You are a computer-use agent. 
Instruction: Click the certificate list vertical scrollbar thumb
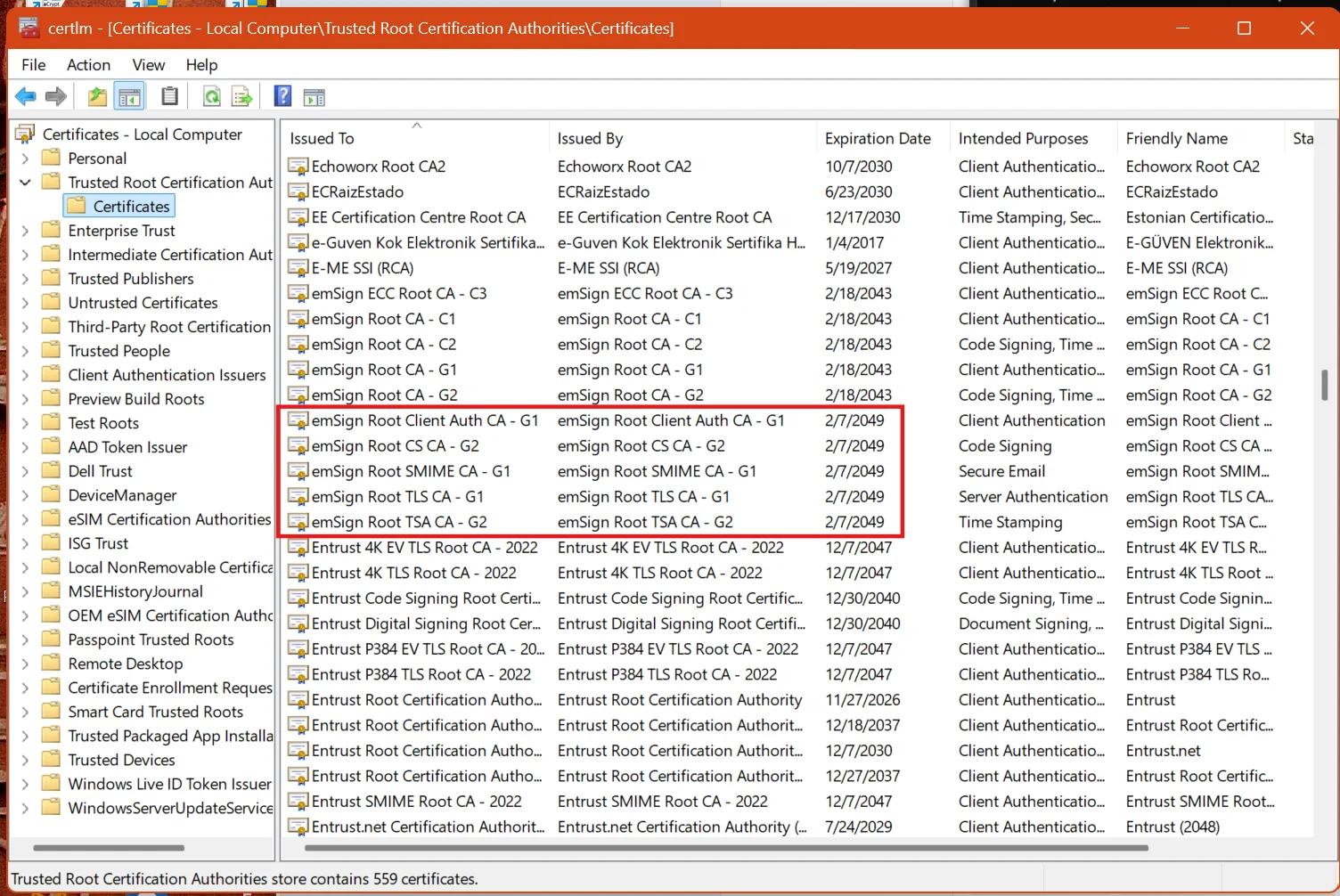point(1325,386)
